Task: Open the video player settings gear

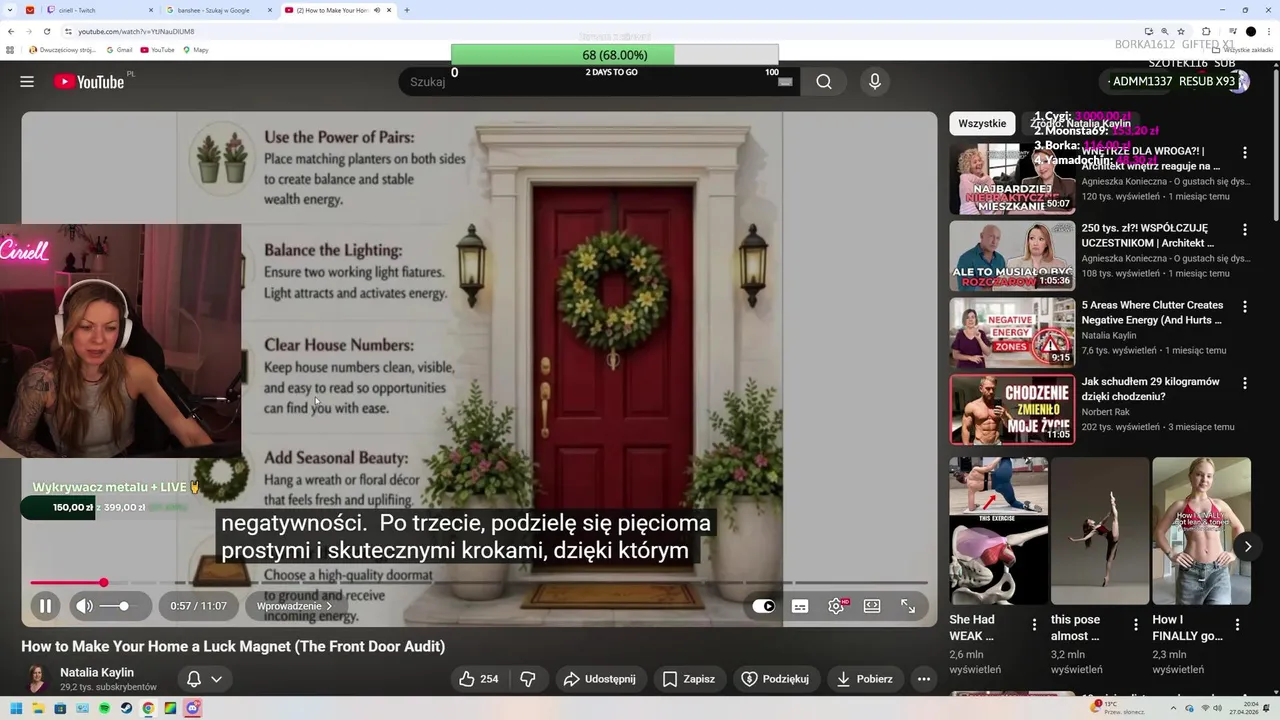Action: click(x=837, y=606)
